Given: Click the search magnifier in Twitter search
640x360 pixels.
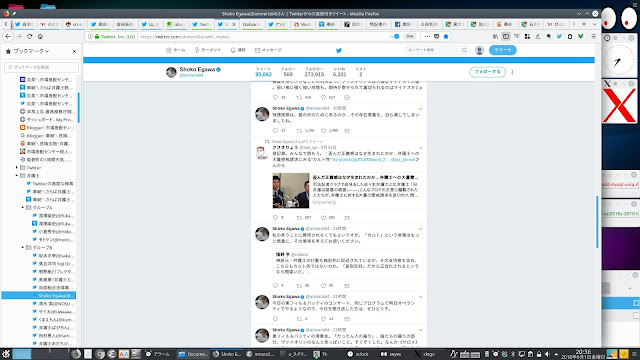Looking at the screenshot, I should click(x=464, y=50).
